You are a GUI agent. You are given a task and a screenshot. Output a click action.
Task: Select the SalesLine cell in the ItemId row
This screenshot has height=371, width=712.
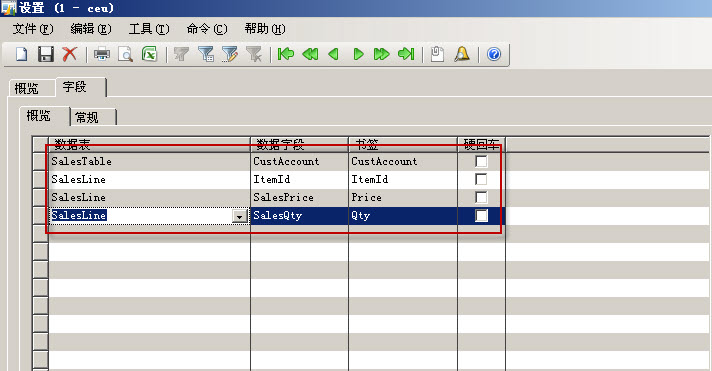tap(149, 179)
